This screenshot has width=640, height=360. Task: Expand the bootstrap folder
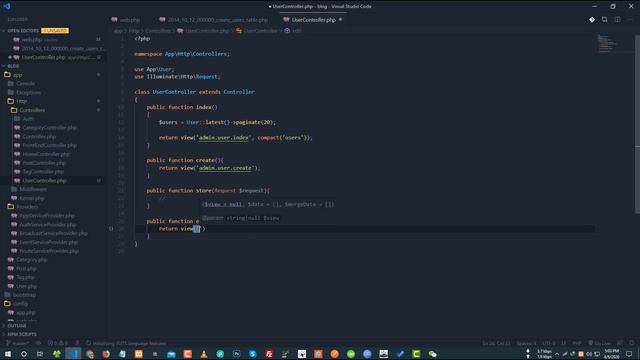point(20,295)
